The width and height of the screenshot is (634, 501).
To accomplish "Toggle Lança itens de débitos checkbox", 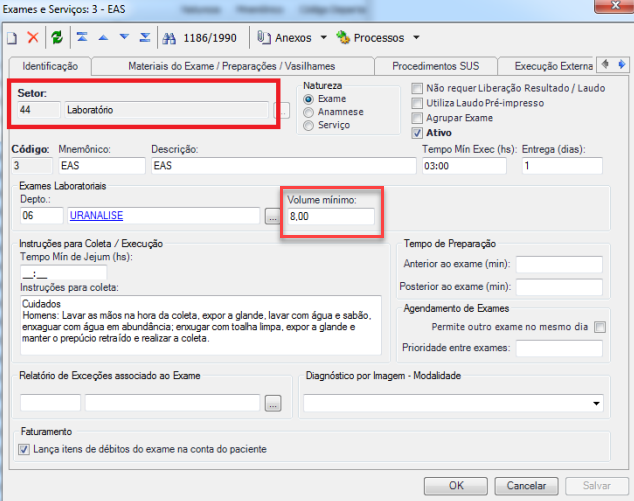I will pyautogui.click(x=24, y=449).
